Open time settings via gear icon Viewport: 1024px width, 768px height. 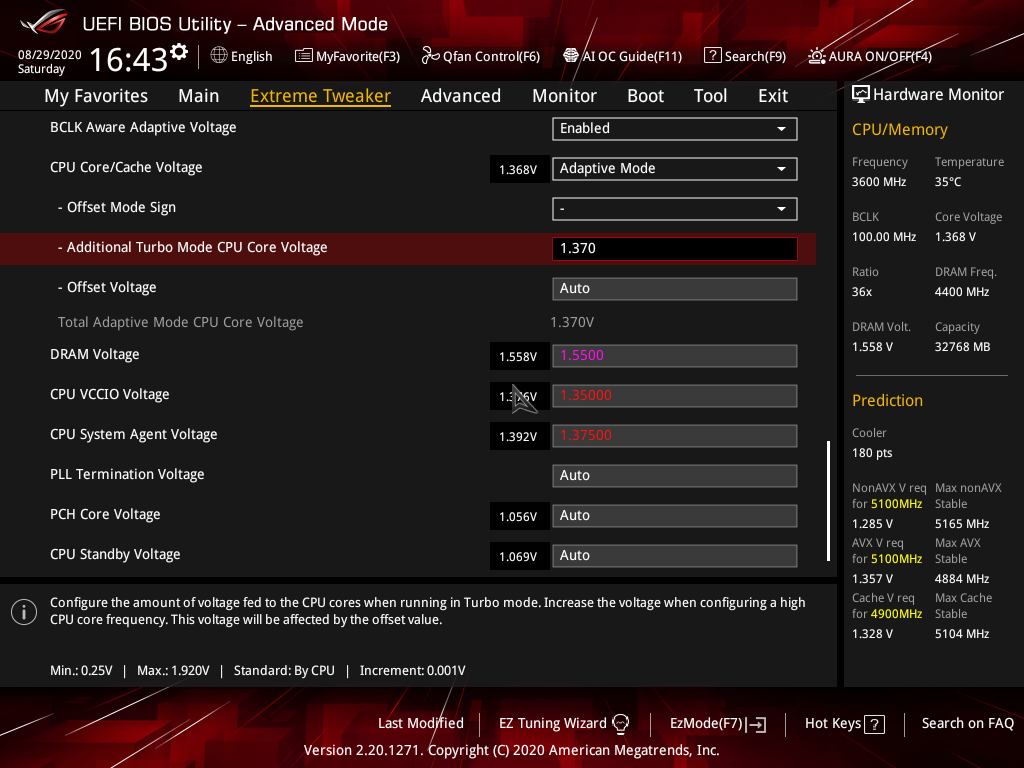(179, 52)
